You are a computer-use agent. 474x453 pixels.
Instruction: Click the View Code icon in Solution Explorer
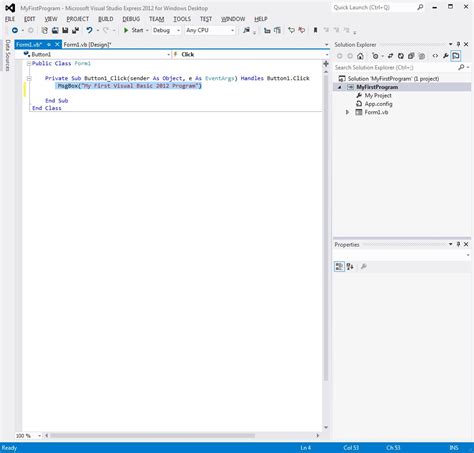[435, 56]
